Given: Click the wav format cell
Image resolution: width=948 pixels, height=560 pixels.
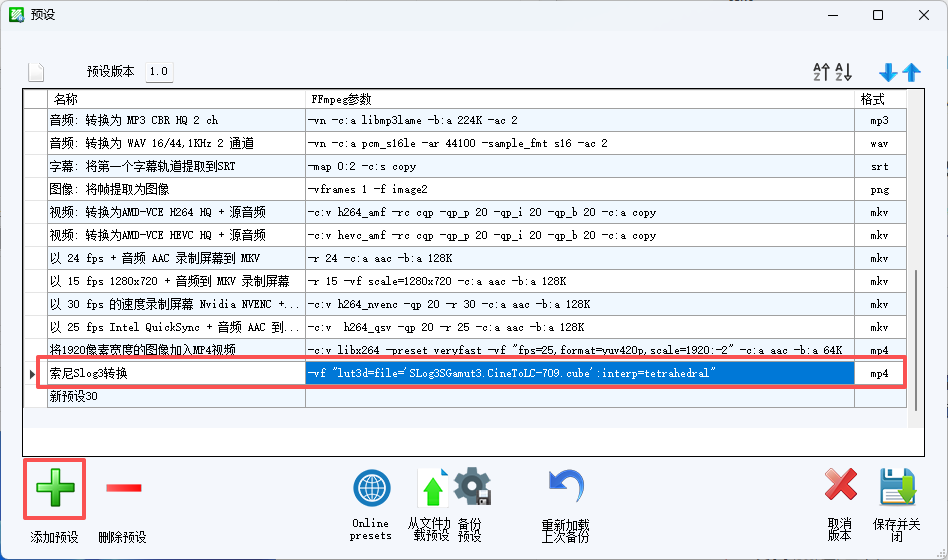Looking at the screenshot, I should (880, 143).
